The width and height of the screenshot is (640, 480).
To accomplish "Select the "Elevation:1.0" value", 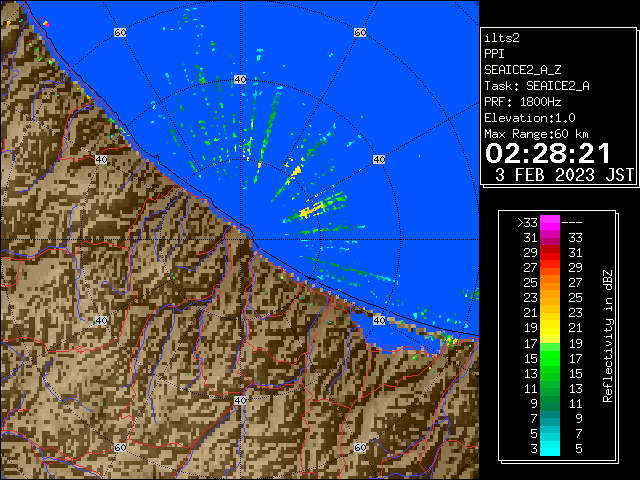I will coord(530,118).
